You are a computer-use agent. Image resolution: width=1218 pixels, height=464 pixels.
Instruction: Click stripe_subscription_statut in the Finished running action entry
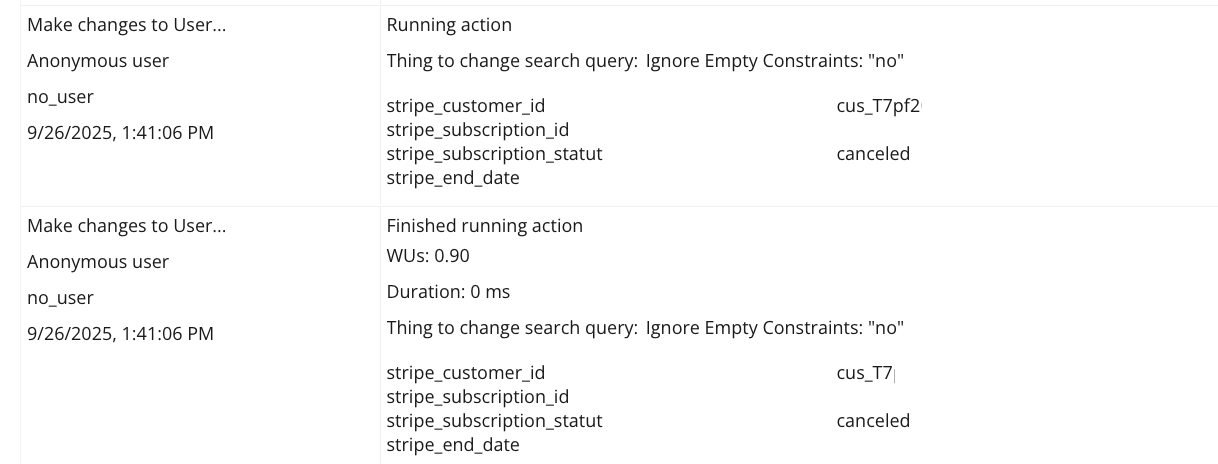pyautogui.click(x=494, y=421)
